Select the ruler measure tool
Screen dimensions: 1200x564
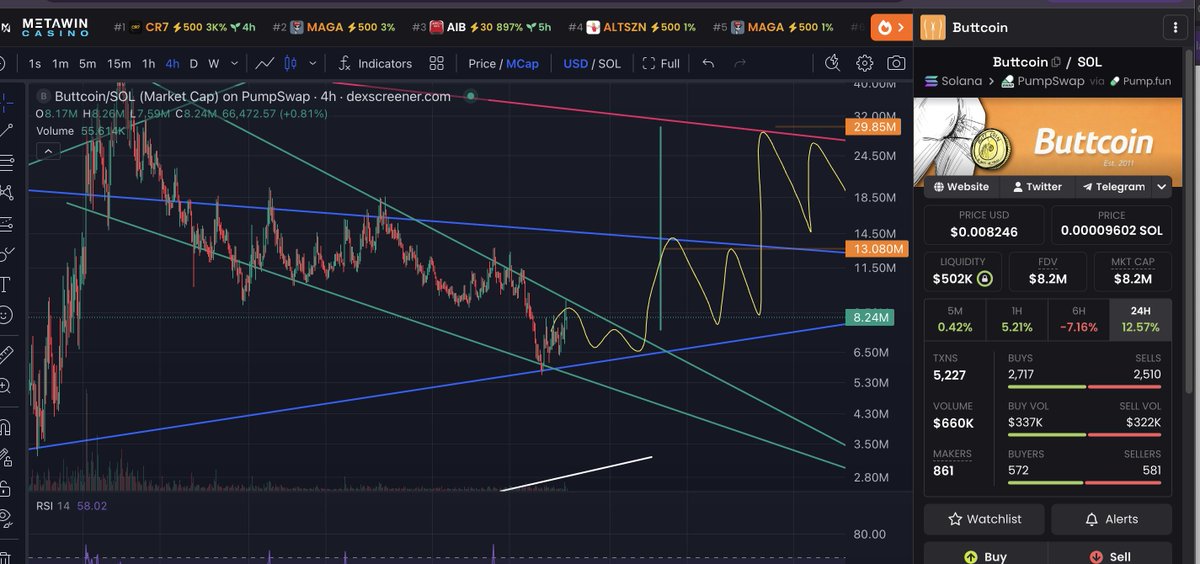[5, 353]
